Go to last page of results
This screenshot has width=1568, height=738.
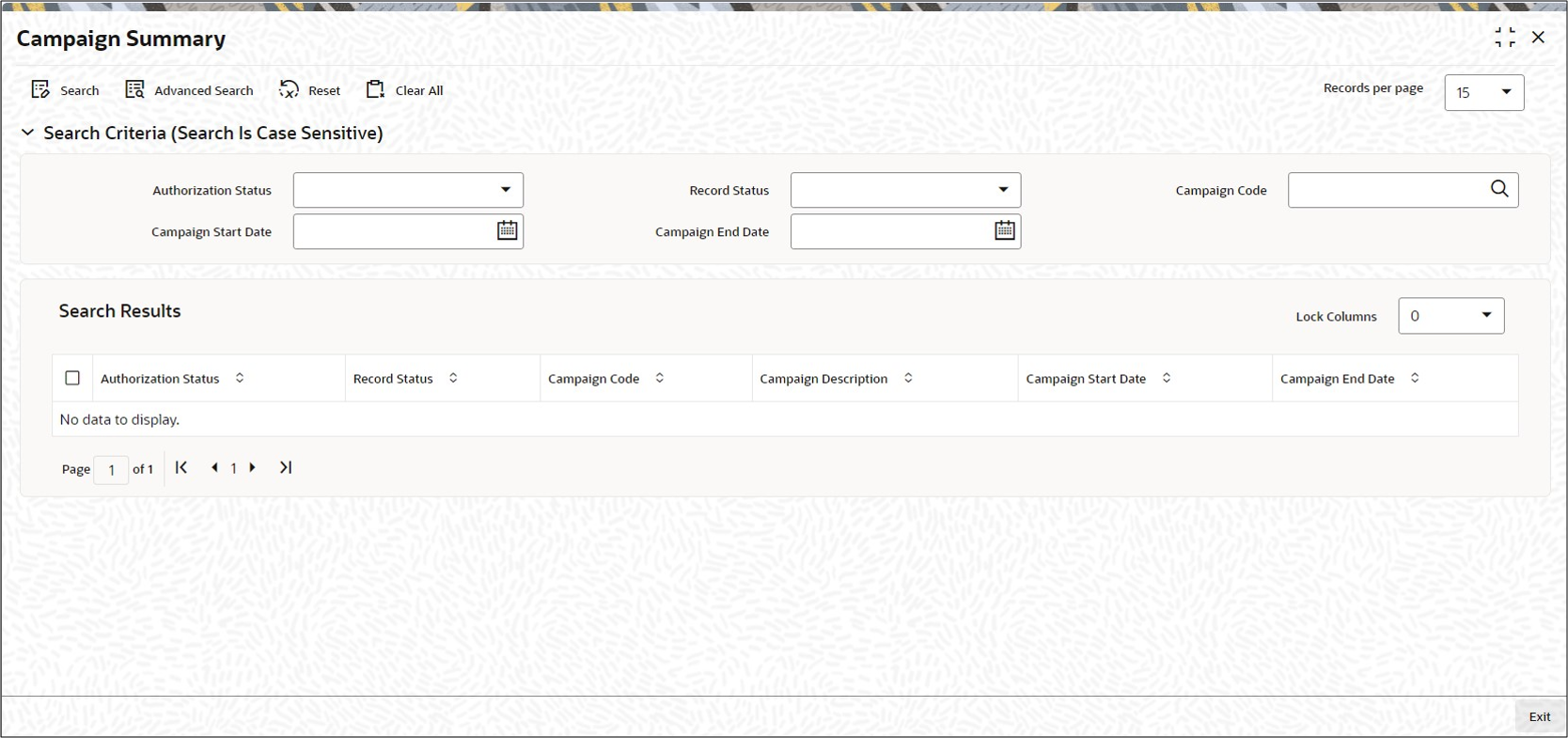286,467
